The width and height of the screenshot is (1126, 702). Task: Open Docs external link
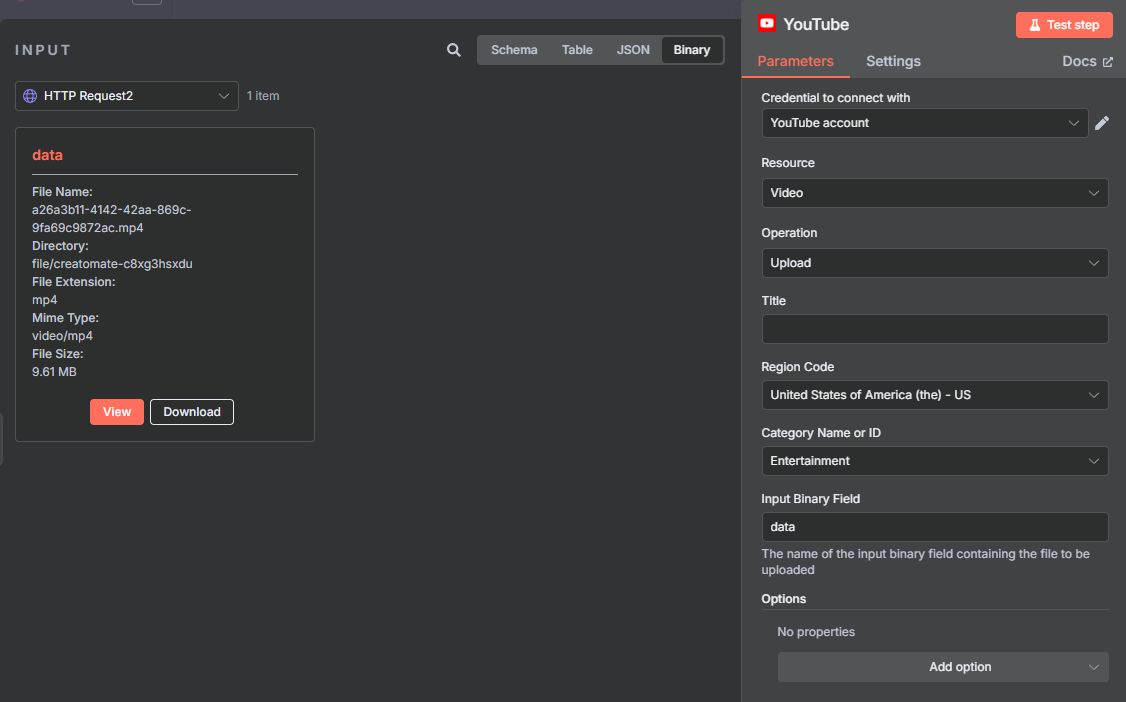(x=1087, y=61)
